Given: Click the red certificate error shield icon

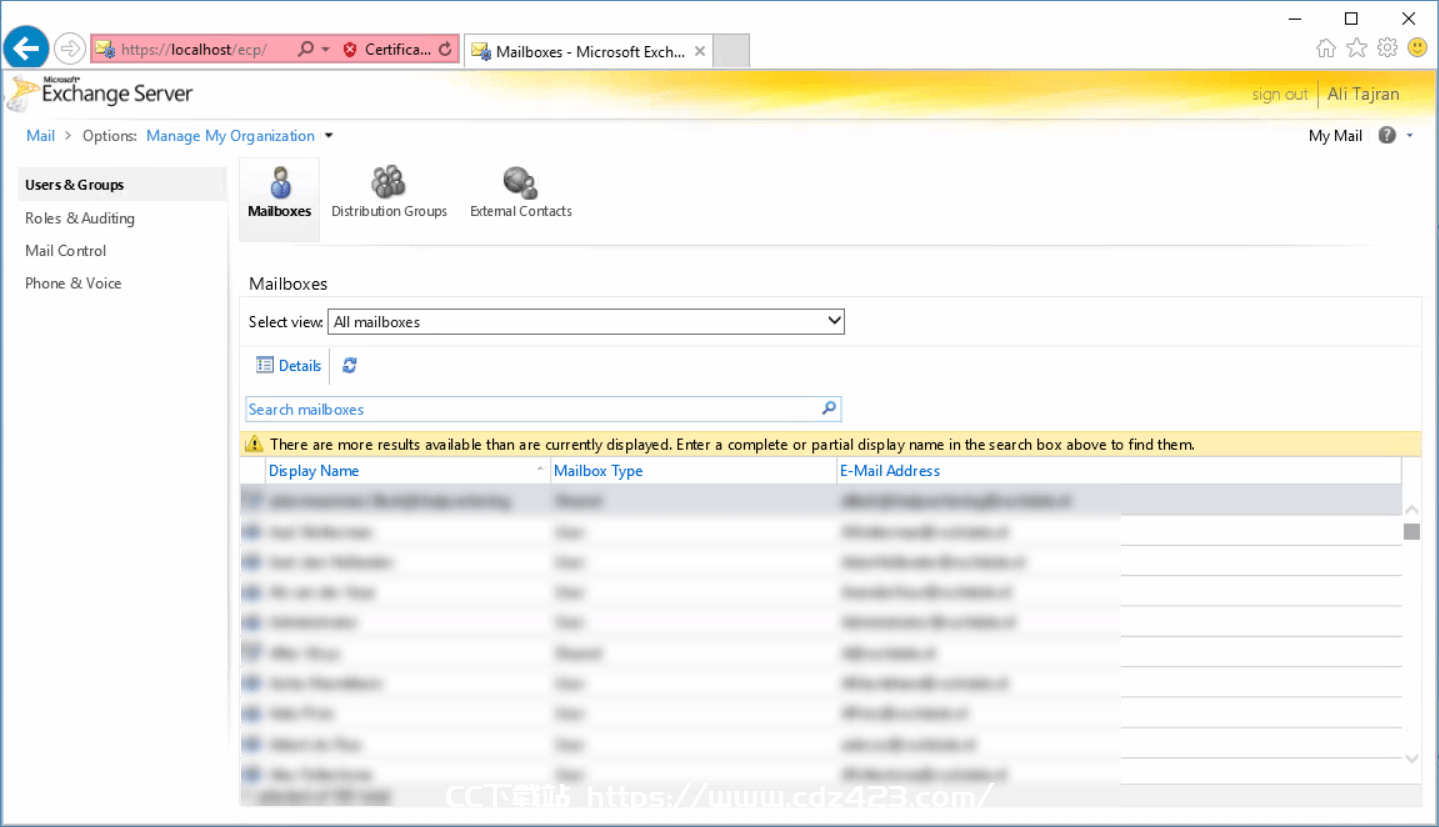Looking at the screenshot, I should tap(350, 49).
